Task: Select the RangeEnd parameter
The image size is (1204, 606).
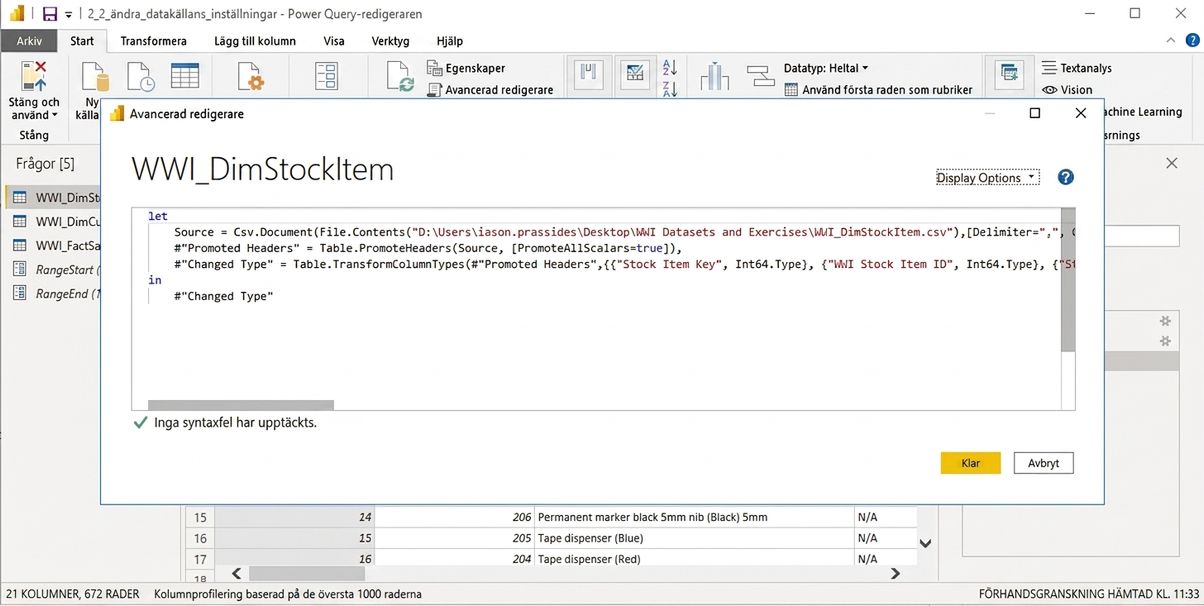Action: pyautogui.click(x=56, y=293)
